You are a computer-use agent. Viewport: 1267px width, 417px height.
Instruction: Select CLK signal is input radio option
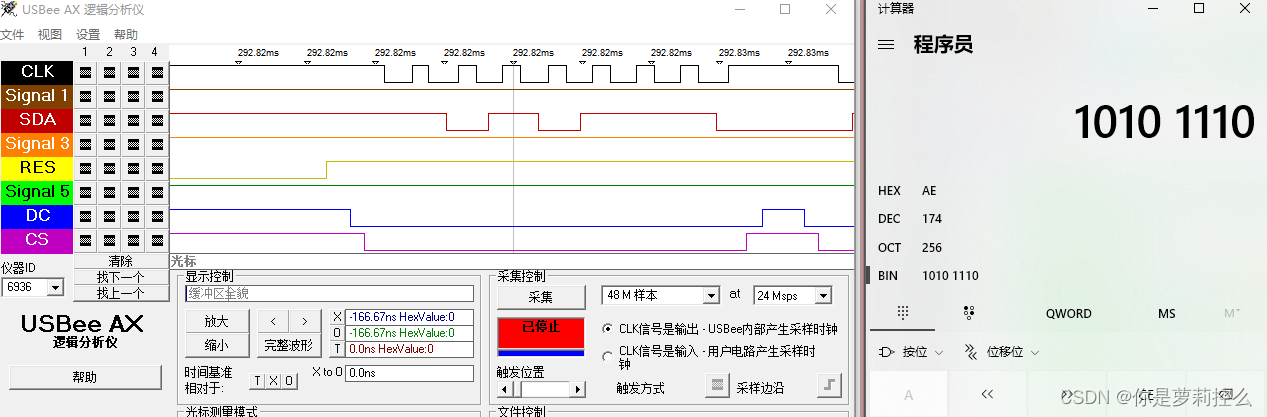click(609, 357)
